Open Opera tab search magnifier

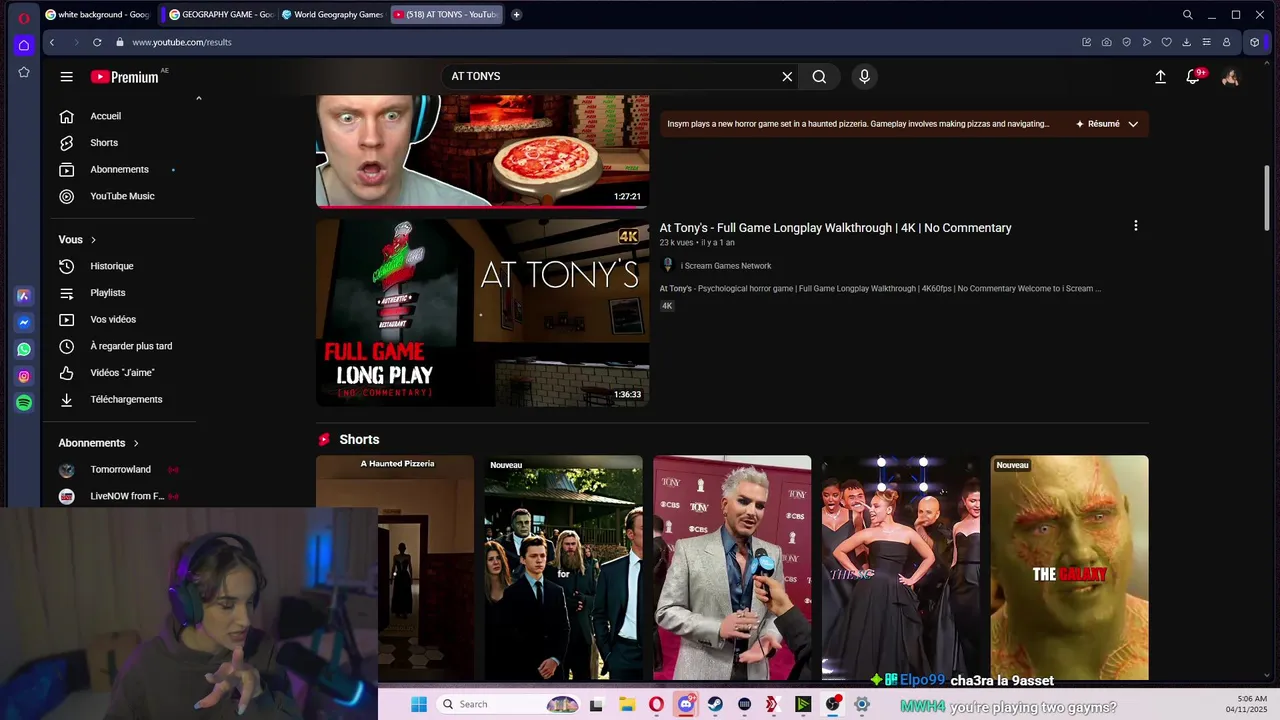[x=1187, y=15]
